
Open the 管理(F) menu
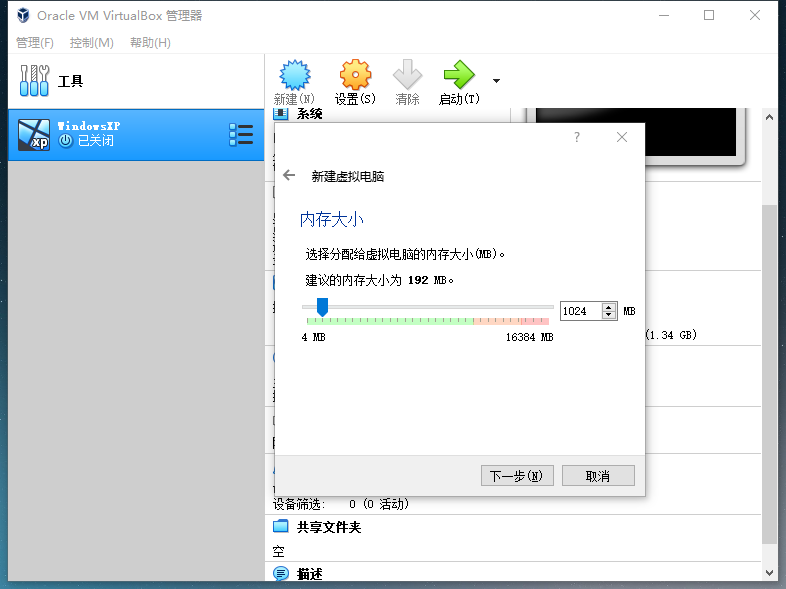(35, 43)
